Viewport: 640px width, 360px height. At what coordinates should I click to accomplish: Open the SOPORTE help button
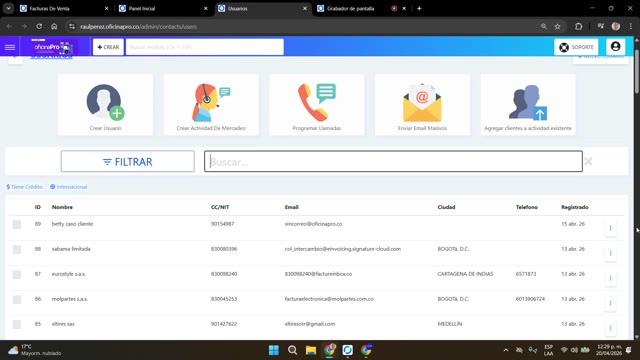tap(576, 47)
